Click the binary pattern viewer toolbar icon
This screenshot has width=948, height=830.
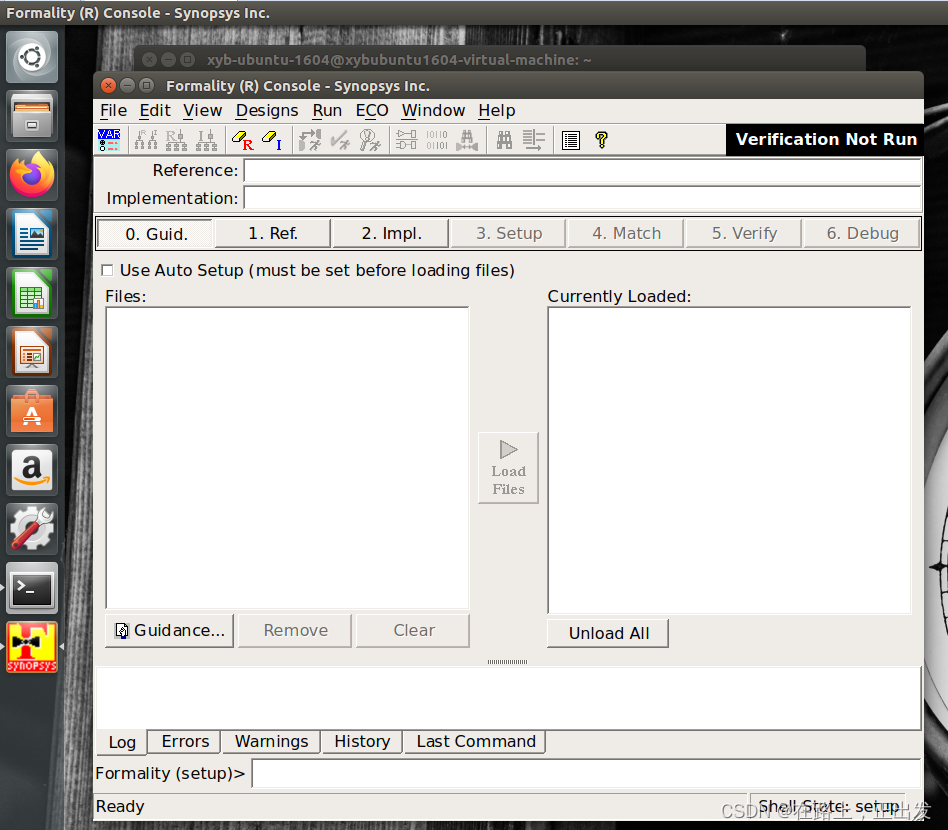pyautogui.click(x=437, y=140)
